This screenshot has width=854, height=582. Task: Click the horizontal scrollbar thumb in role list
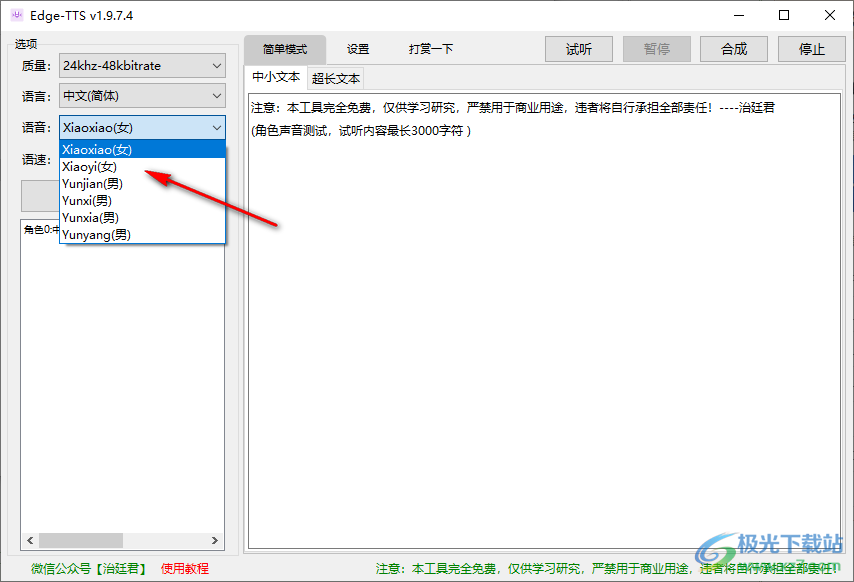tap(81, 541)
